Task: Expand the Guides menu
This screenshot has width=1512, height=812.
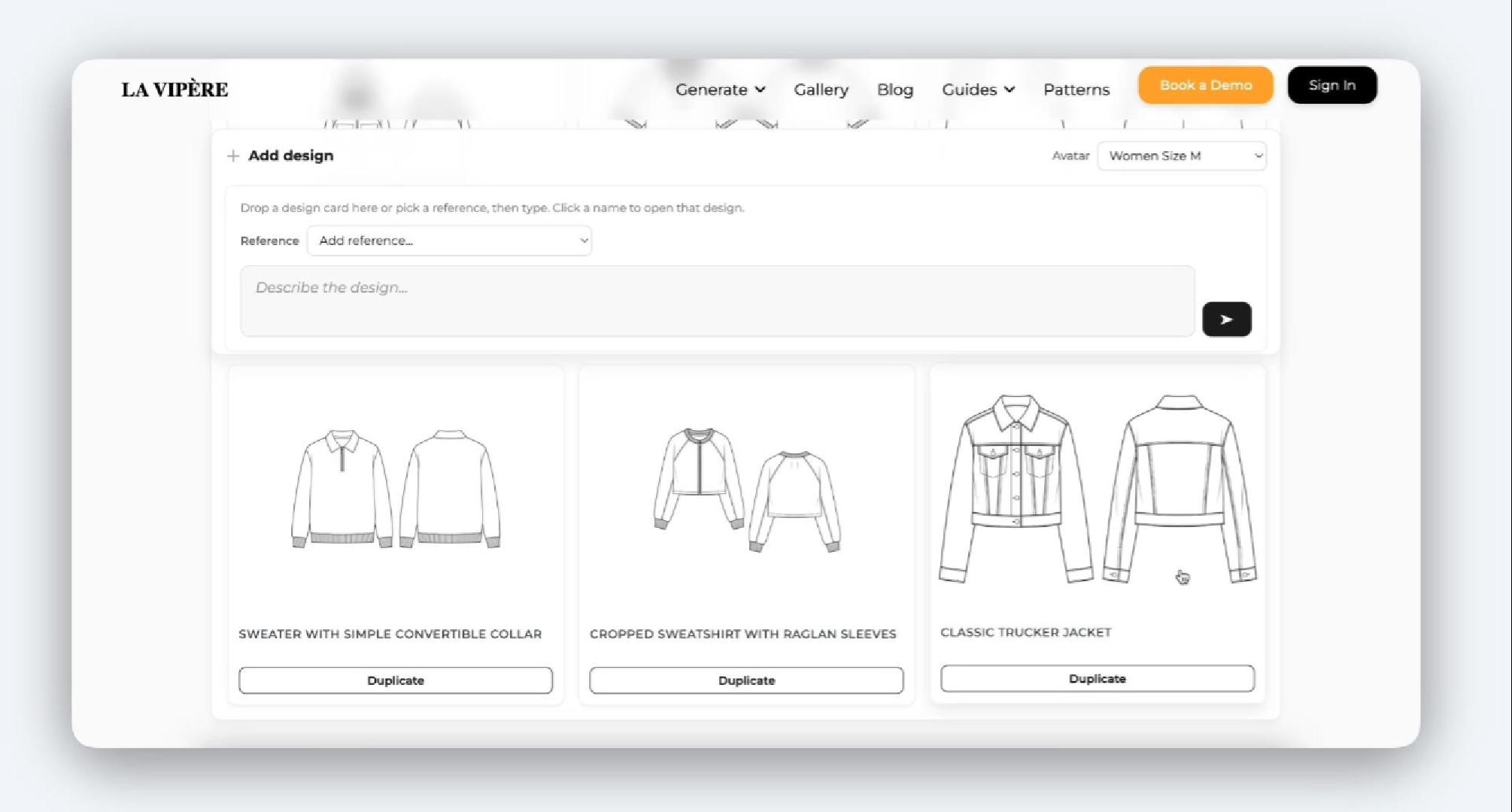Action: (978, 89)
